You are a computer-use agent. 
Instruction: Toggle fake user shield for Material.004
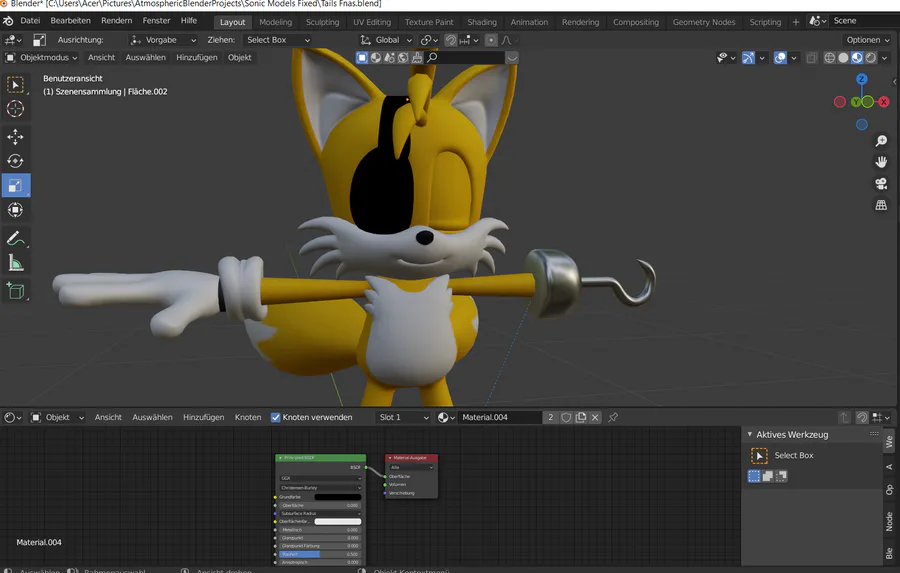566,417
